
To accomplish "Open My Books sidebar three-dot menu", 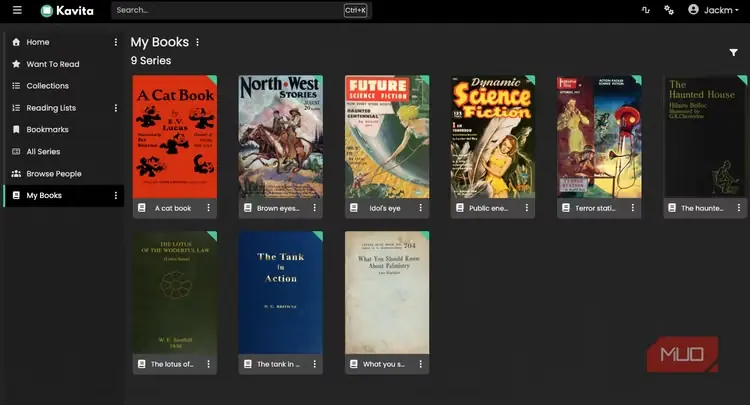I will click(115, 196).
